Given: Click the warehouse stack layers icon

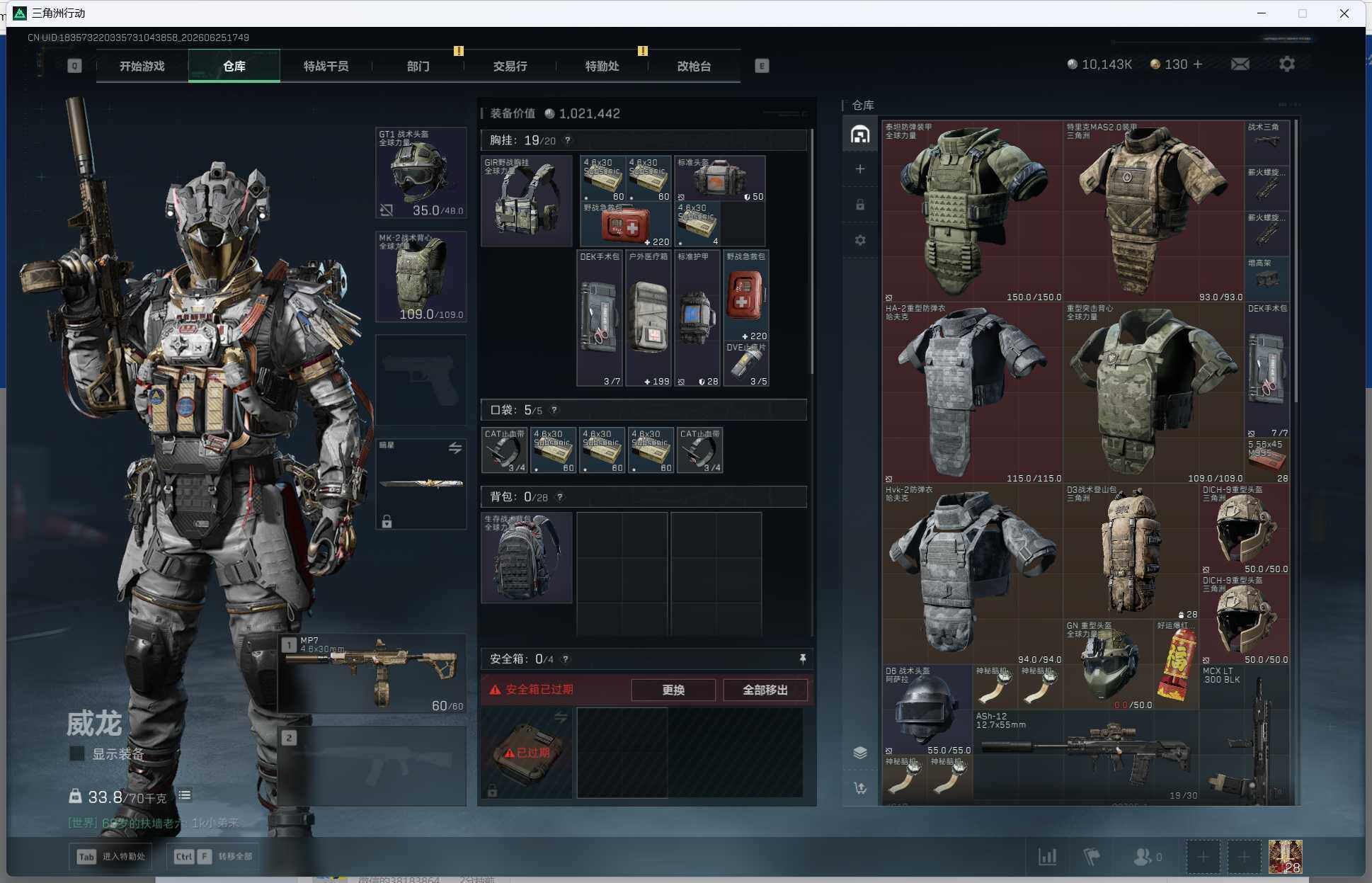Looking at the screenshot, I should tap(860, 752).
